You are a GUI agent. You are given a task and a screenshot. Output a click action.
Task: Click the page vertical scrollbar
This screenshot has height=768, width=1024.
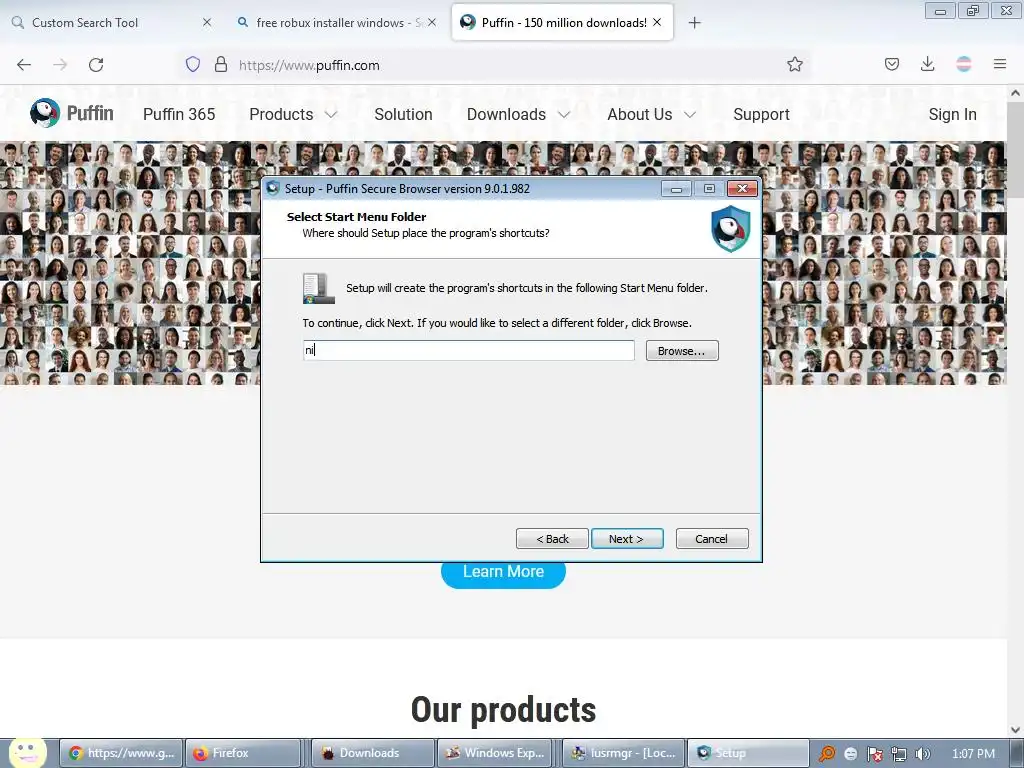point(1015,150)
